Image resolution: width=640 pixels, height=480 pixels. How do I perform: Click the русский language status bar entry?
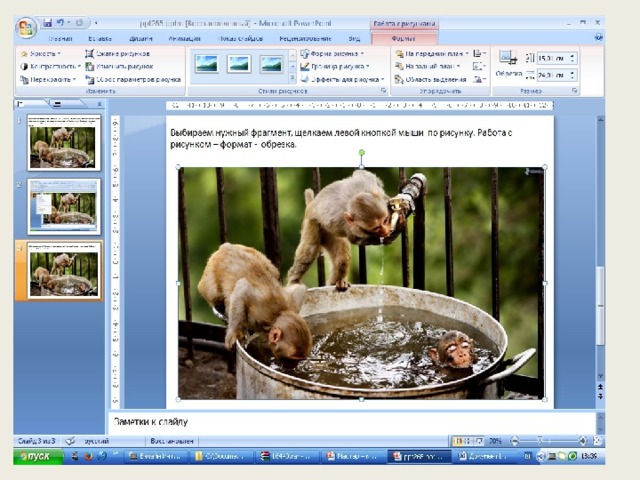coord(96,441)
